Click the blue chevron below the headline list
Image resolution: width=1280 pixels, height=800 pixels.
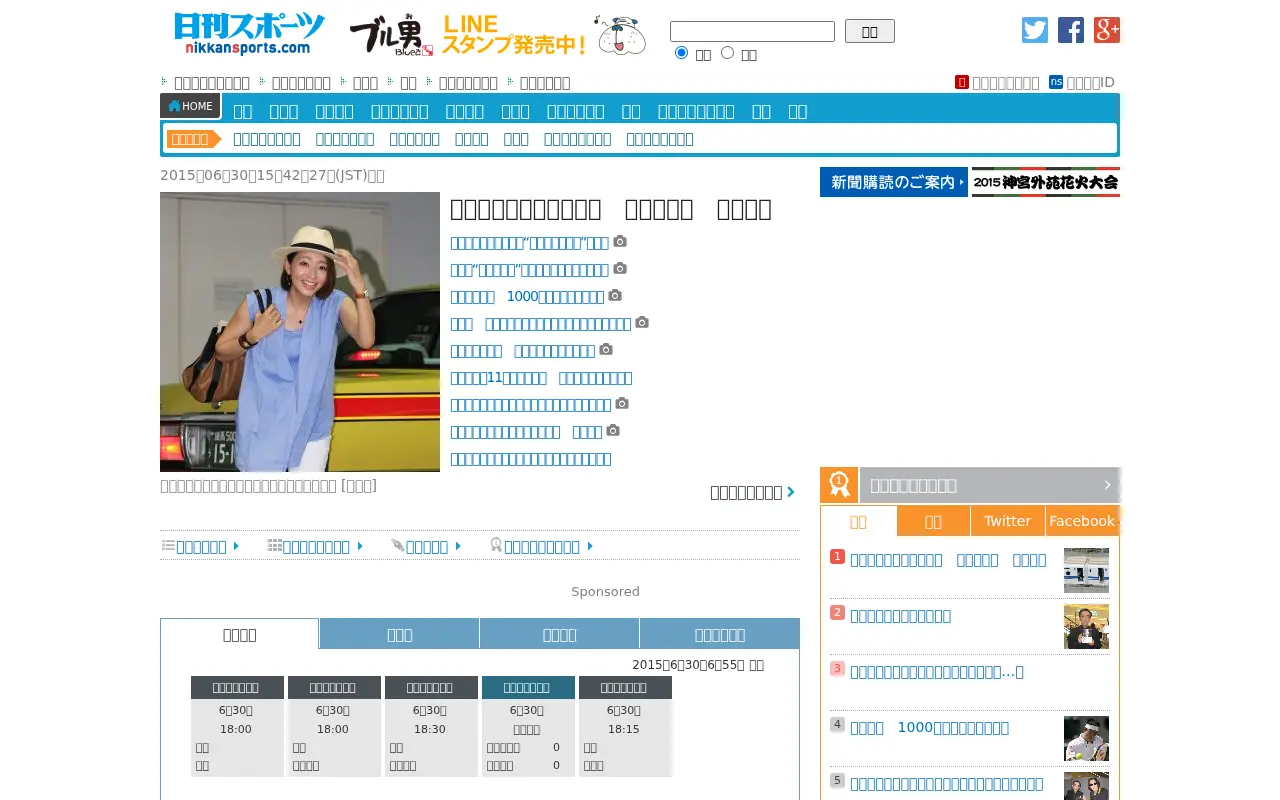(791, 492)
